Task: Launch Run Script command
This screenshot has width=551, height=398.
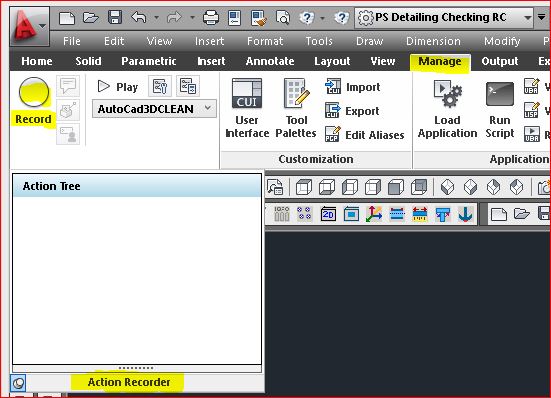Action: [499, 109]
